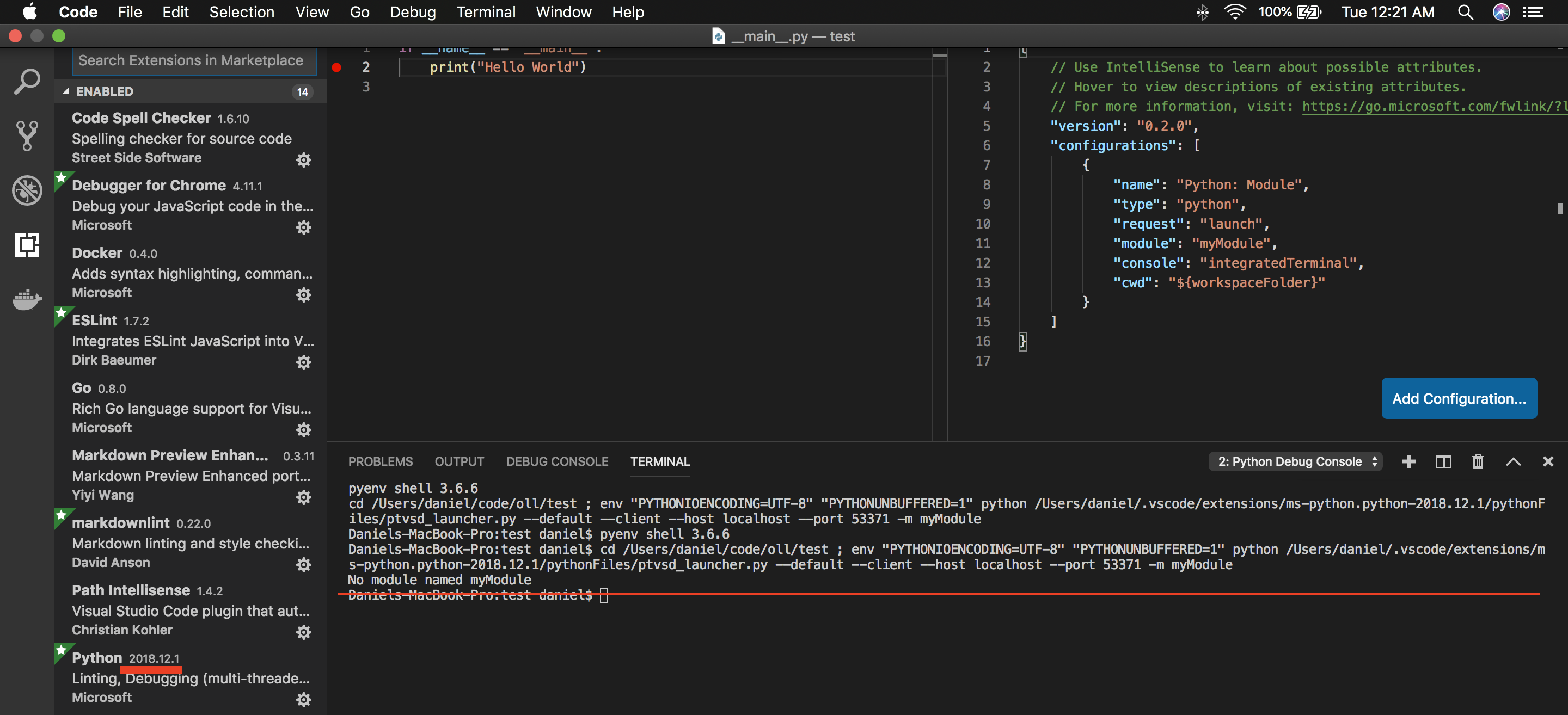Open a new terminal with the plus icon
Image resolution: width=1568 pixels, height=715 pixels.
tap(1408, 461)
